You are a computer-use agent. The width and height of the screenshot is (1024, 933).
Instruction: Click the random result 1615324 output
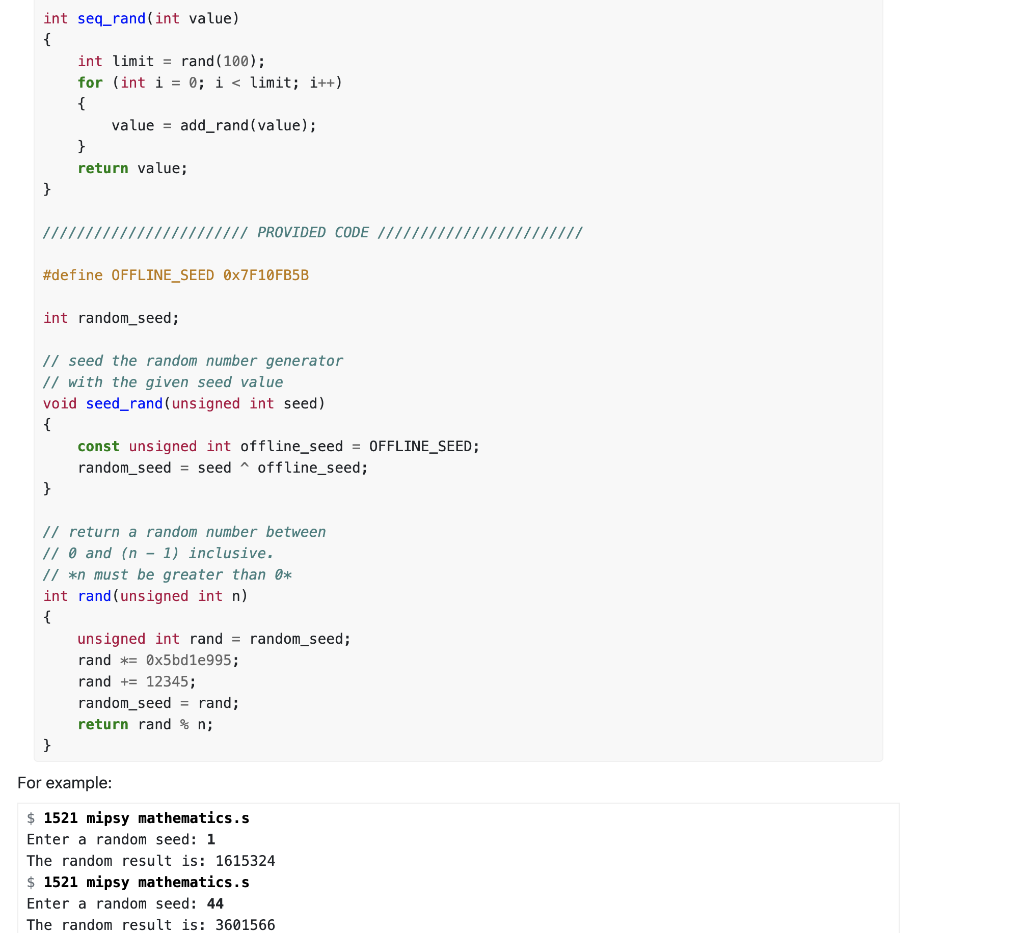[x=244, y=860]
